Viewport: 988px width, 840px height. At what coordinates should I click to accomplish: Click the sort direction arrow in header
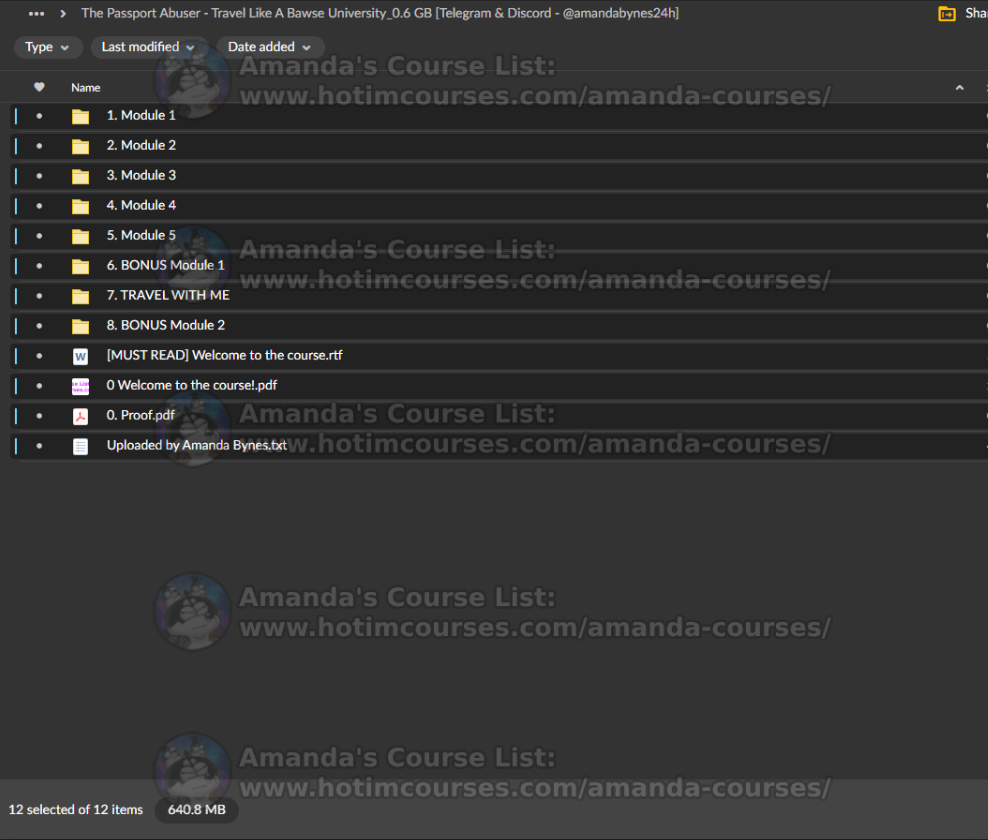tap(959, 88)
